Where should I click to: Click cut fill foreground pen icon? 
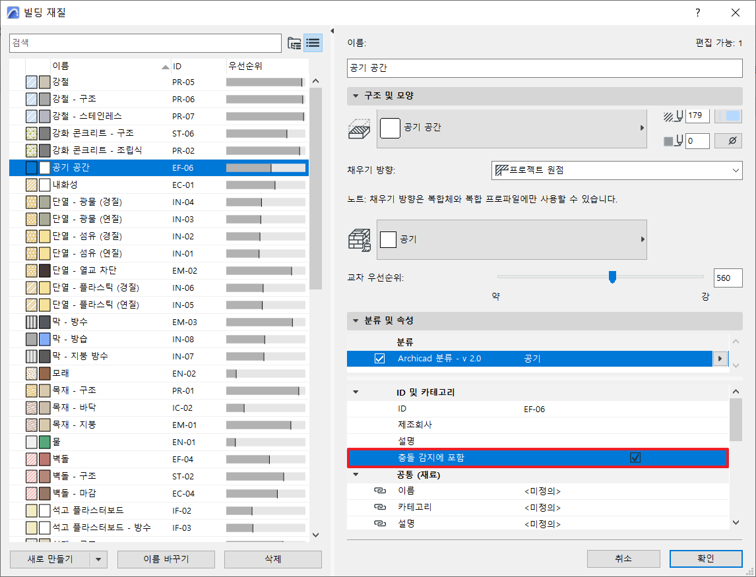click(x=674, y=116)
